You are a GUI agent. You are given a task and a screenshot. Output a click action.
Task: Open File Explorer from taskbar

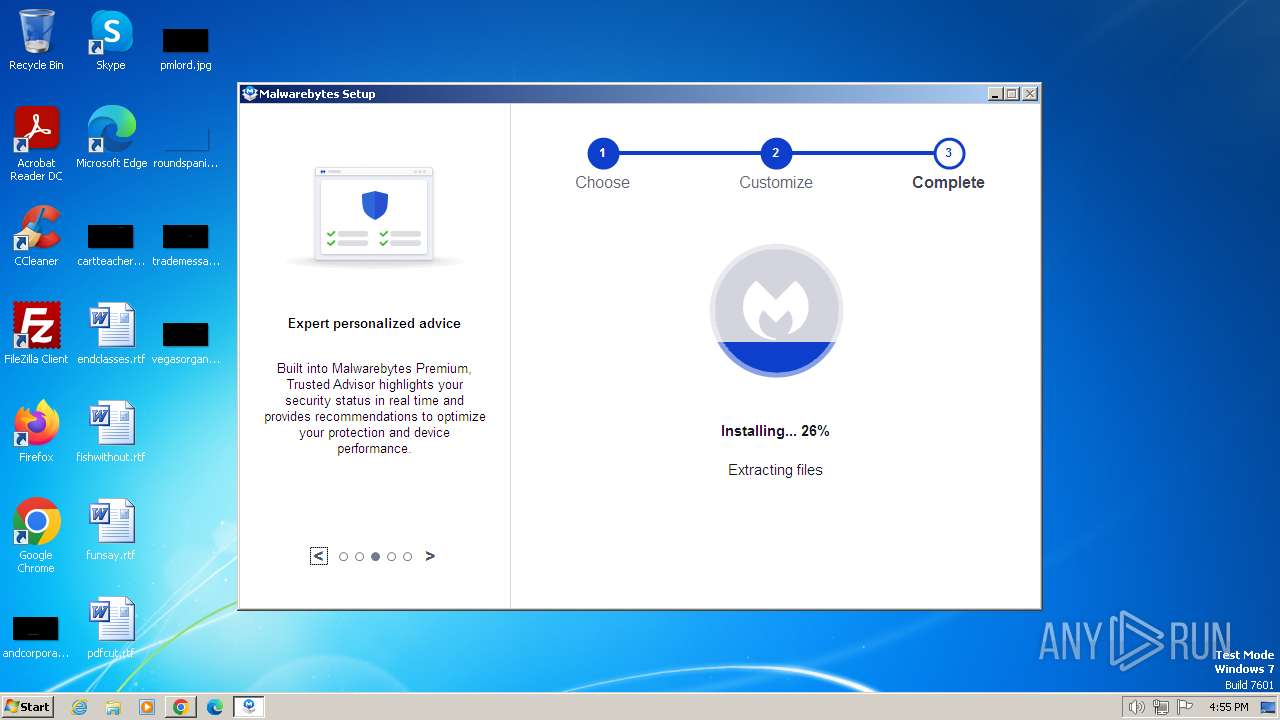coord(113,707)
